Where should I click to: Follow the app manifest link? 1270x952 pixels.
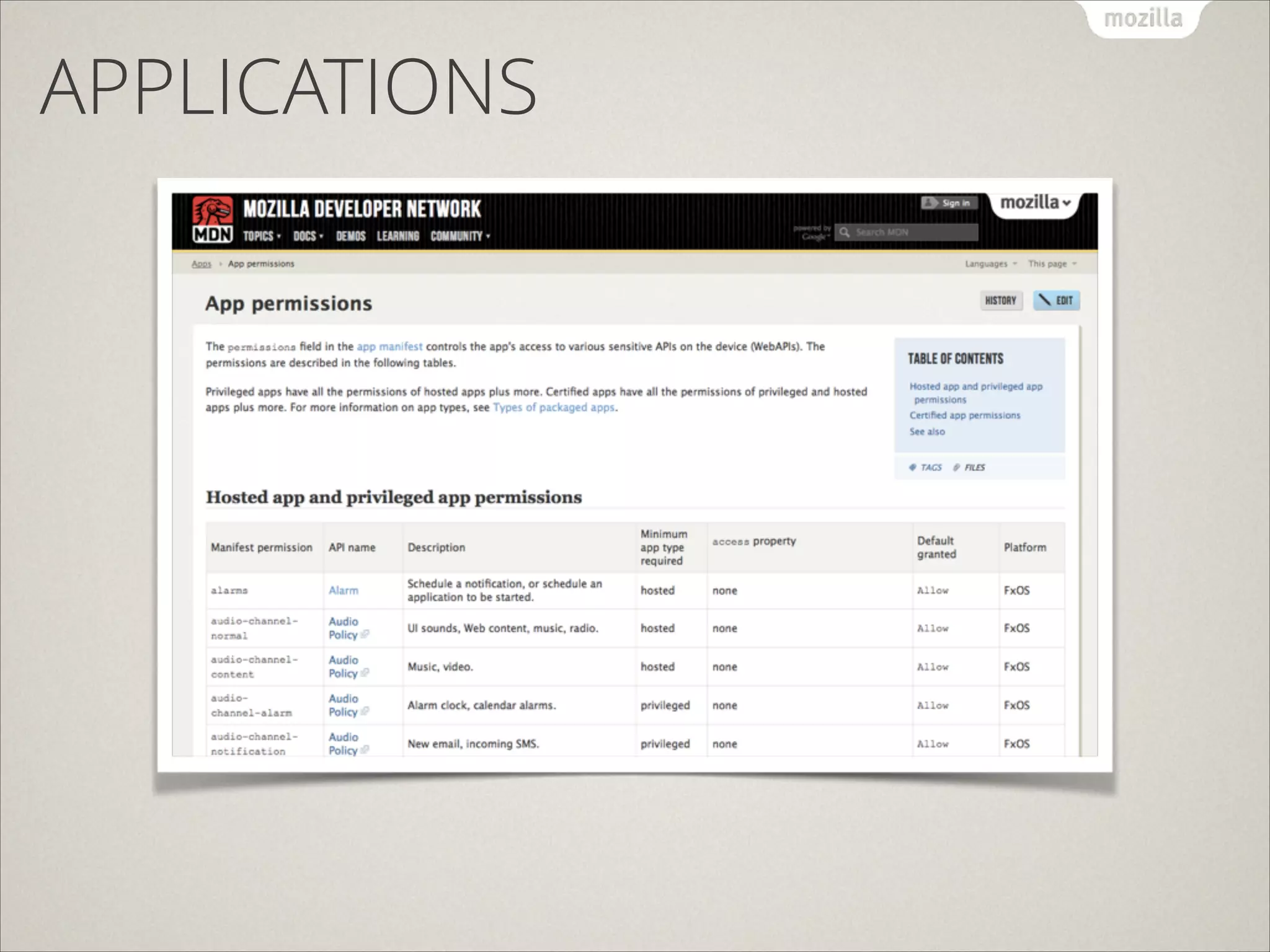[x=389, y=346]
